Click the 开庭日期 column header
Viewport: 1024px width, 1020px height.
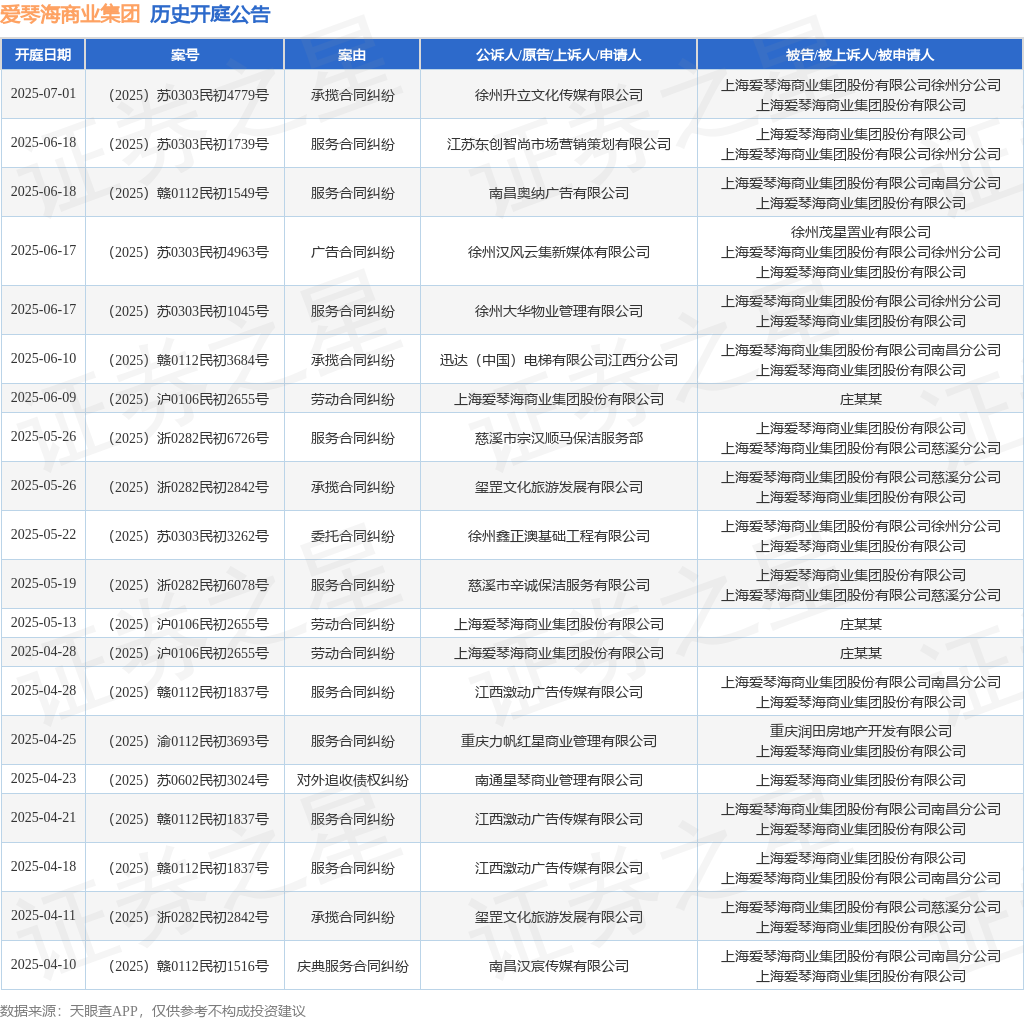point(43,55)
